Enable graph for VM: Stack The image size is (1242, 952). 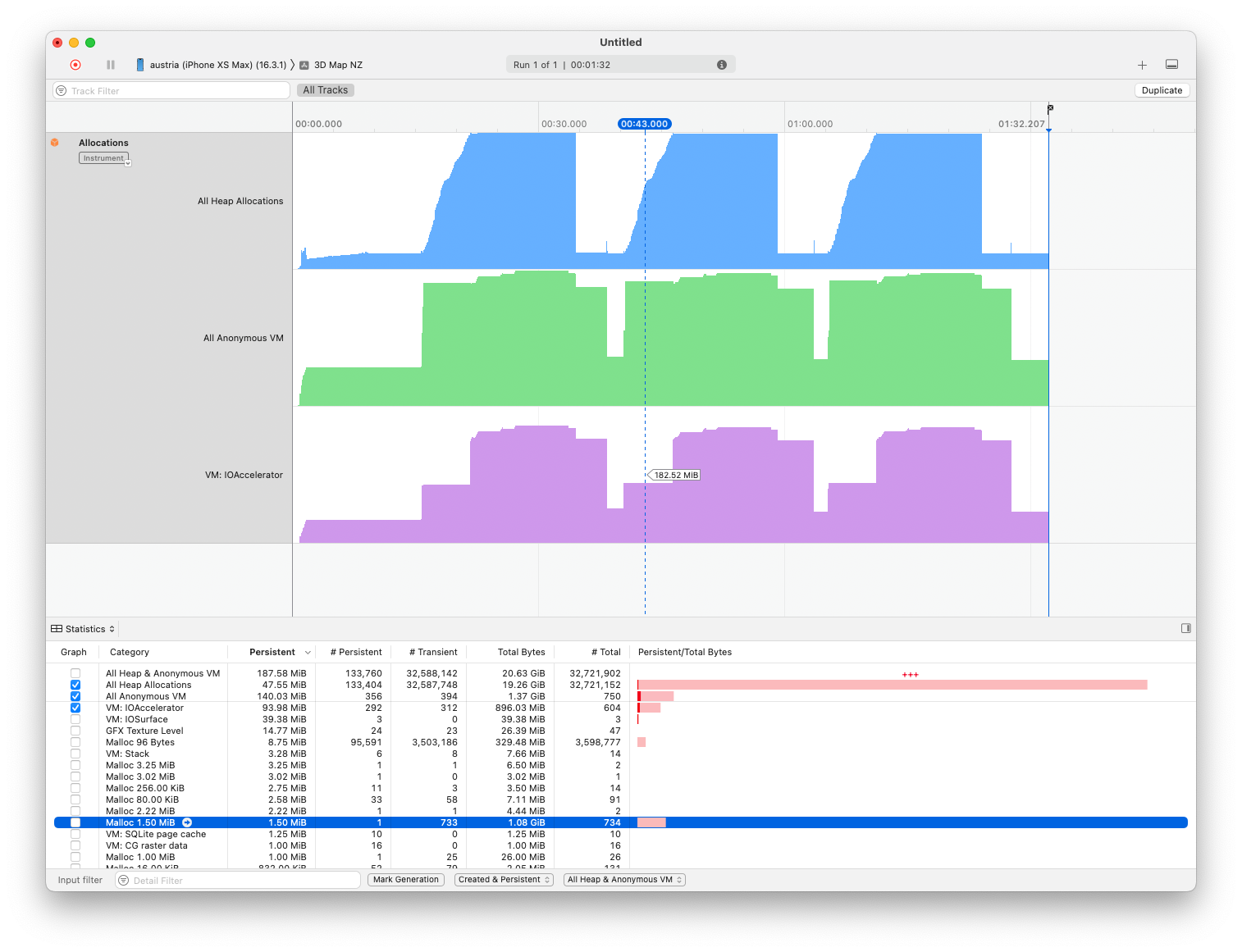click(75, 754)
